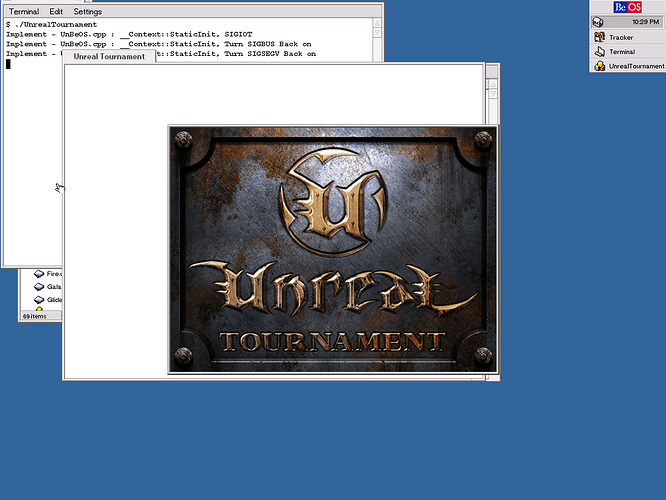Select the Gala item icon in the Tracker window
666x500 pixels.
tap(39, 287)
